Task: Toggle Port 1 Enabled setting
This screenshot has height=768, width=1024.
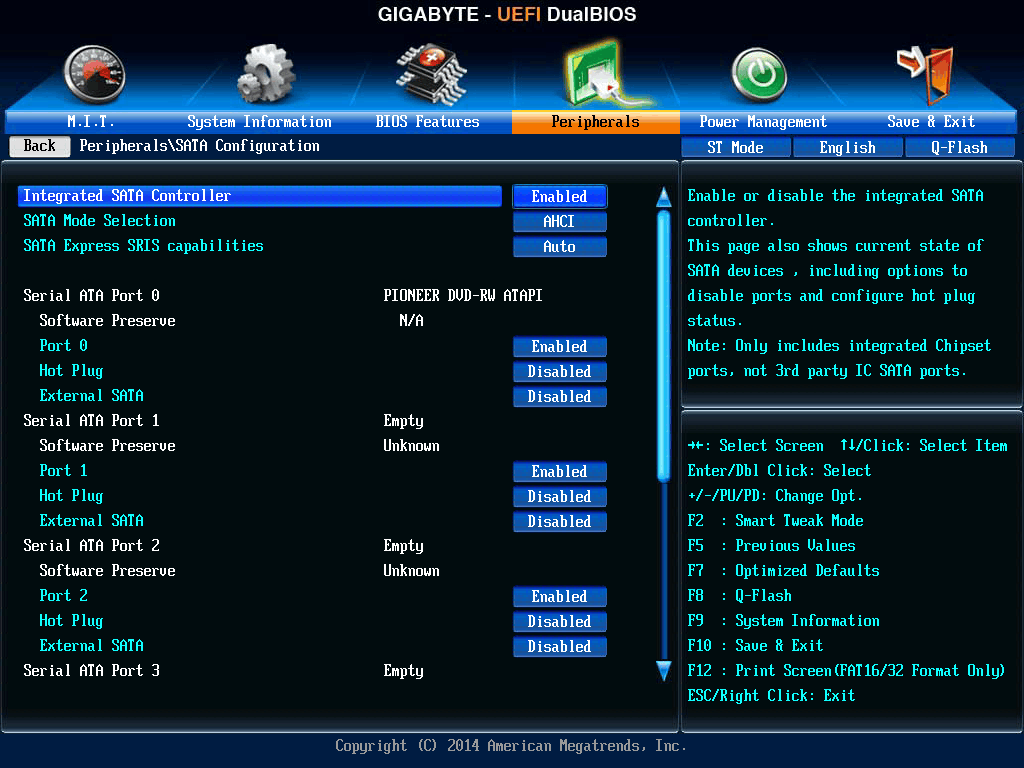Action: [560, 472]
